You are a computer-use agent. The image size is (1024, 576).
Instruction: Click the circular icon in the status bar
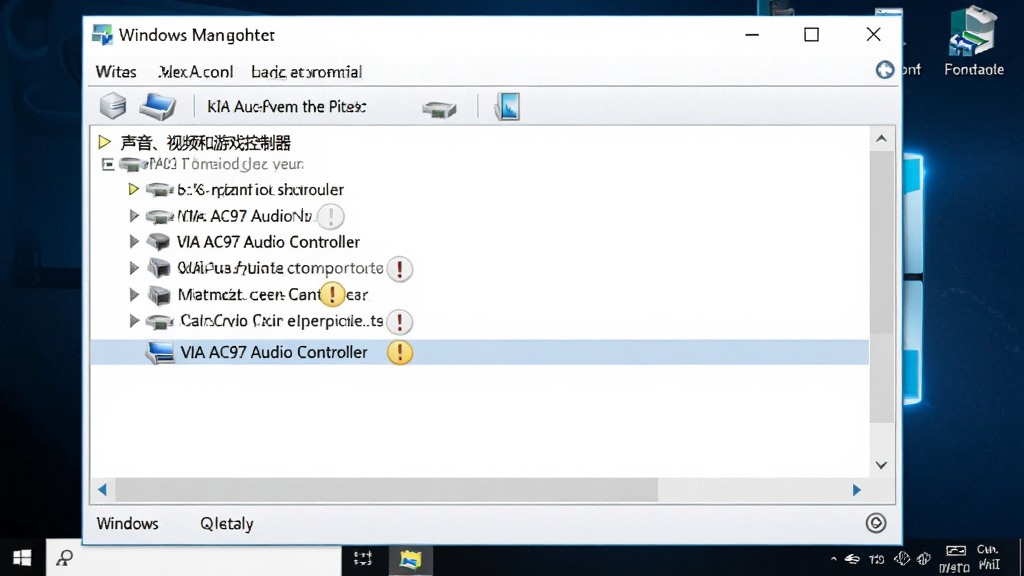coord(876,523)
